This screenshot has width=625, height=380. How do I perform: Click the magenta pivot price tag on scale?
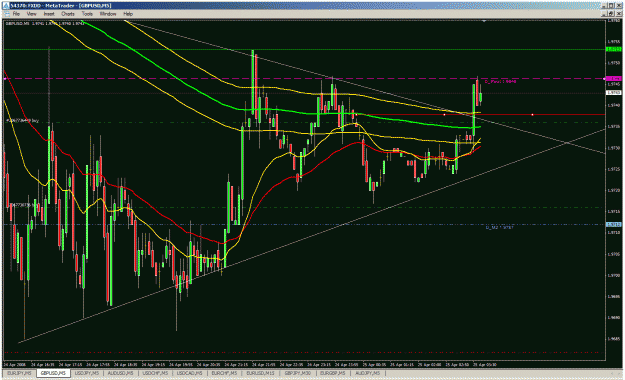(x=613, y=79)
